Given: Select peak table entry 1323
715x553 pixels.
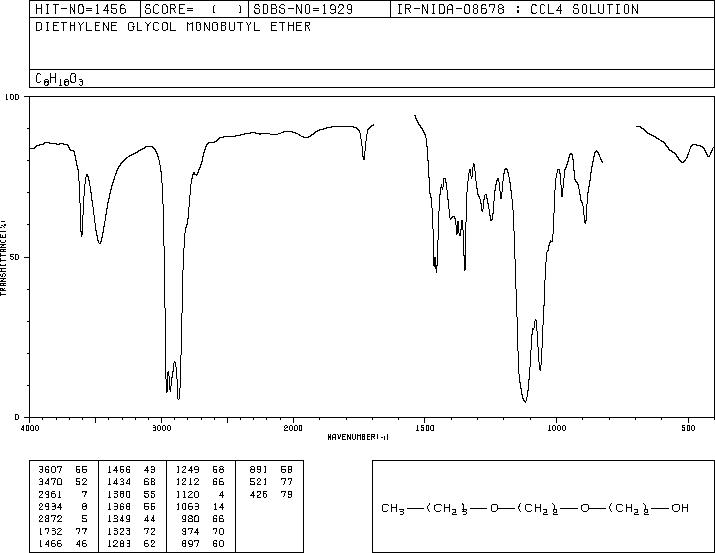Looking at the screenshot, I should pyautogui.click(x=119, y=532).
